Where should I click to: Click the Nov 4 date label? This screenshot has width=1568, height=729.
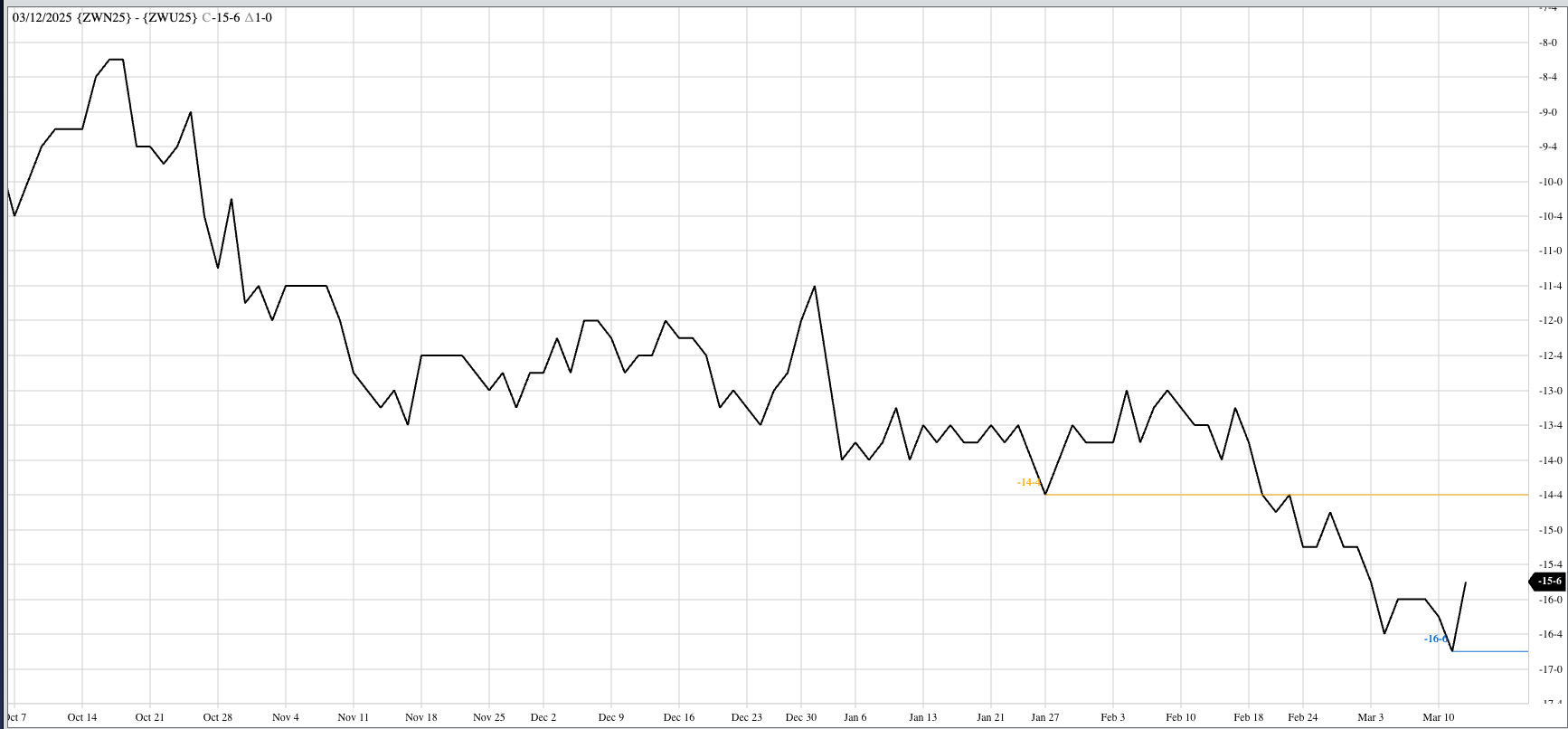coord(286,717)
